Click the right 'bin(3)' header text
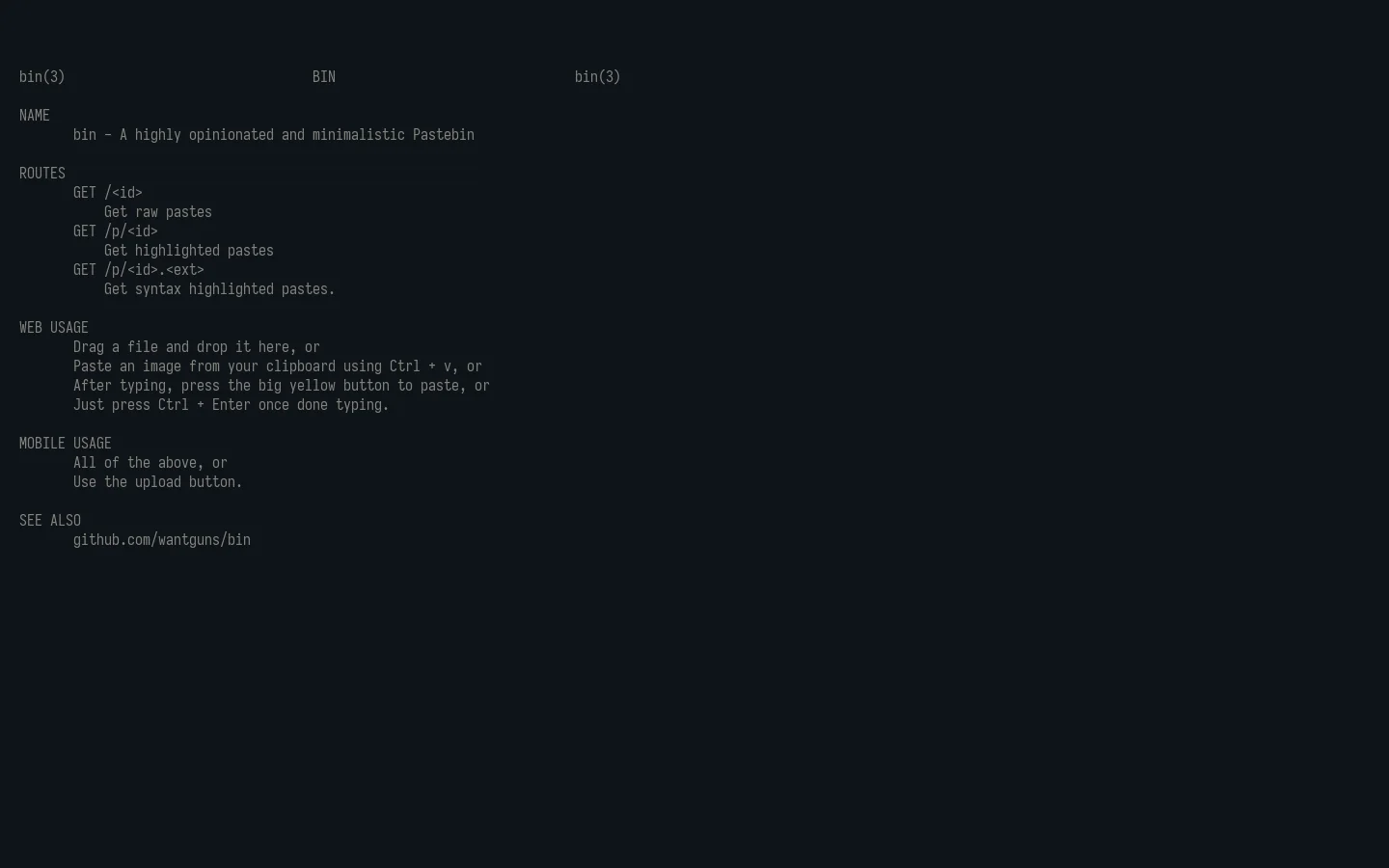1389x868 pixels. pyautogui.click(x=598, y=77)
